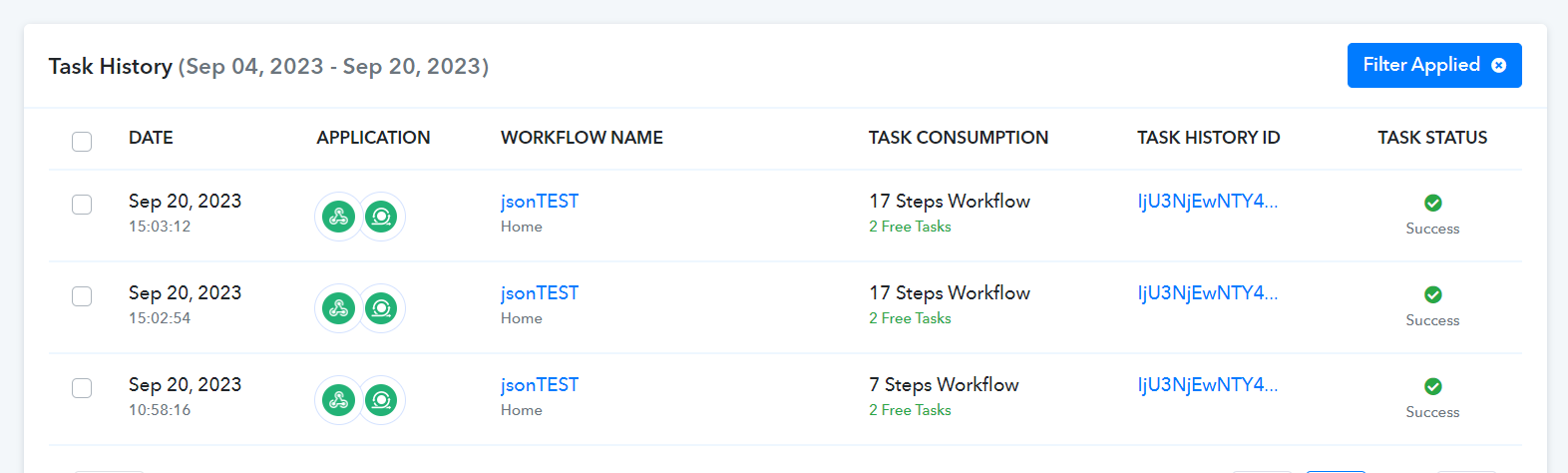Viewport: 1568px width, 473px height.
Task: Click webhook app icon in 15:02:54 row
Action: (339, 308)
